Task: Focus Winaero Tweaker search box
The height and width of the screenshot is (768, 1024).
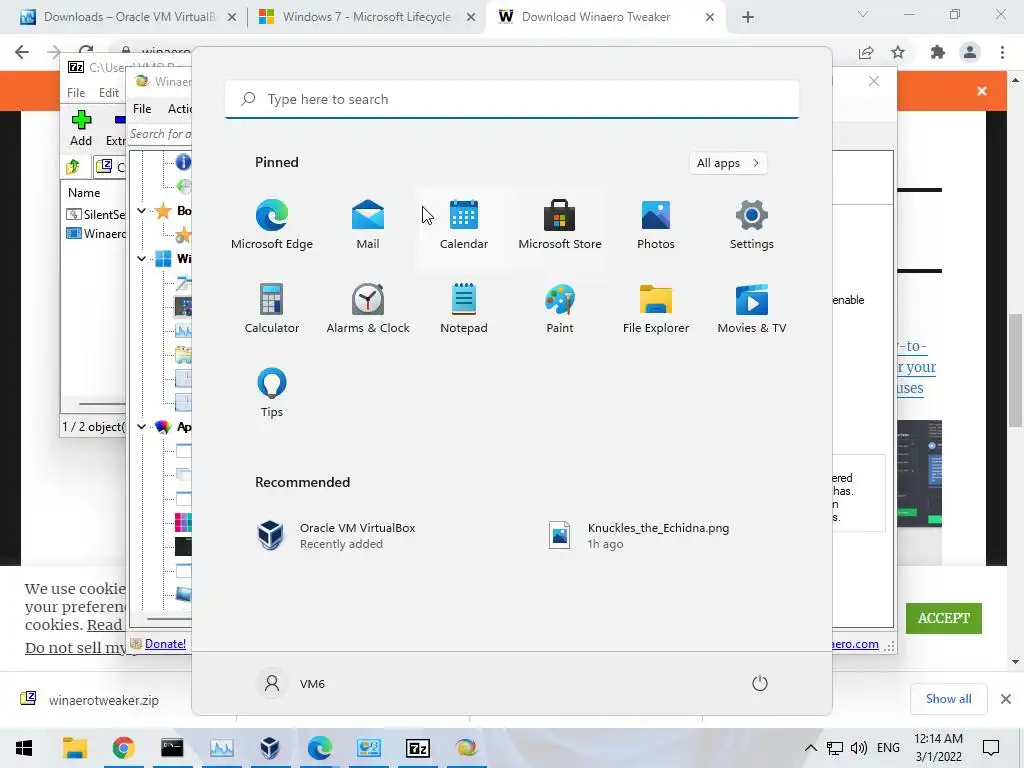Action: (x=160, y=134)
